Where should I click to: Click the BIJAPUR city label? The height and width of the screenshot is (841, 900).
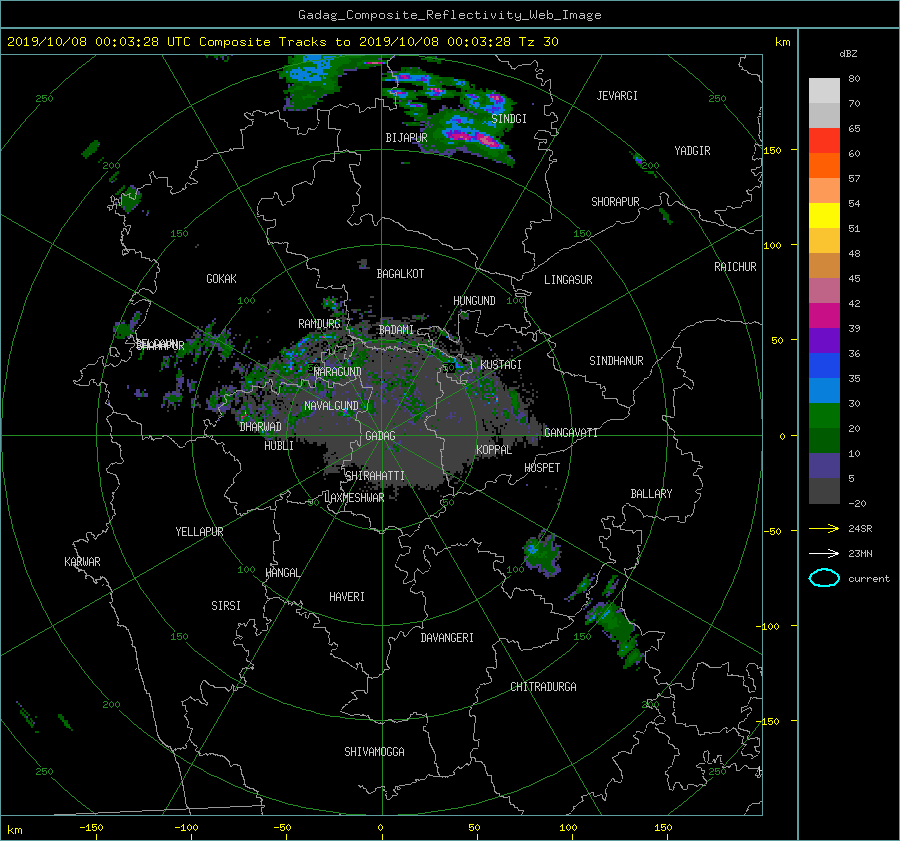tap(406, 138)
